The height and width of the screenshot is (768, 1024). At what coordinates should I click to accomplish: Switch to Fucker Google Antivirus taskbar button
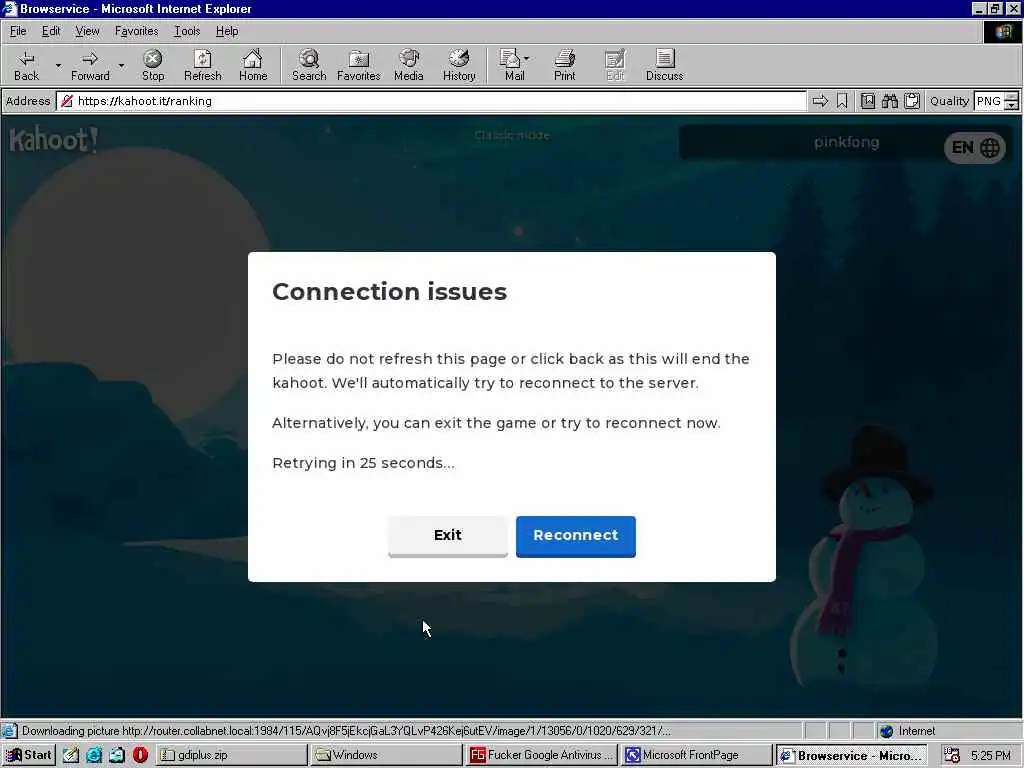pyautogui.click(x=541, y=755)
